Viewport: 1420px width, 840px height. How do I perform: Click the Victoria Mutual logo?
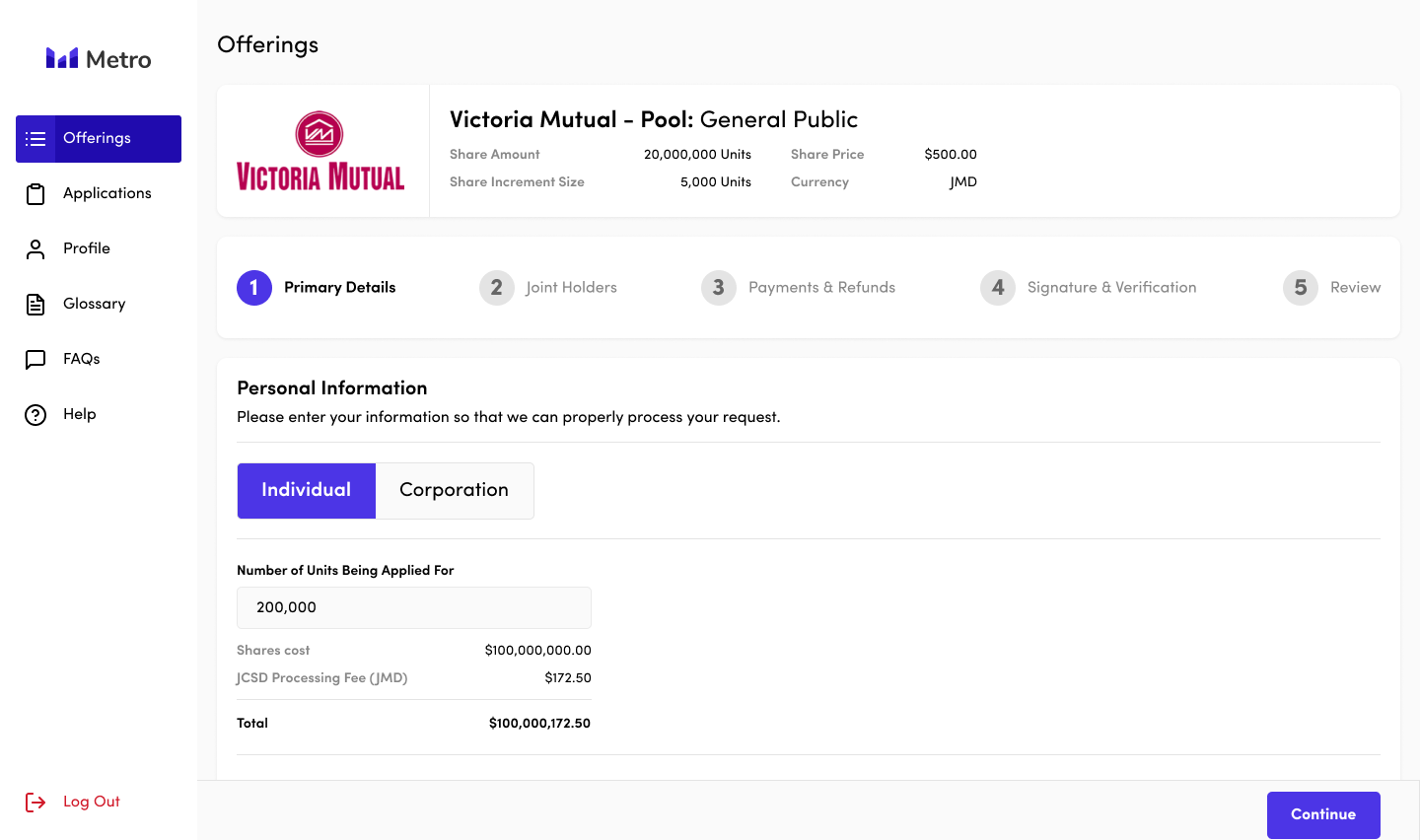pyautogui.click(x=320, y=151)
